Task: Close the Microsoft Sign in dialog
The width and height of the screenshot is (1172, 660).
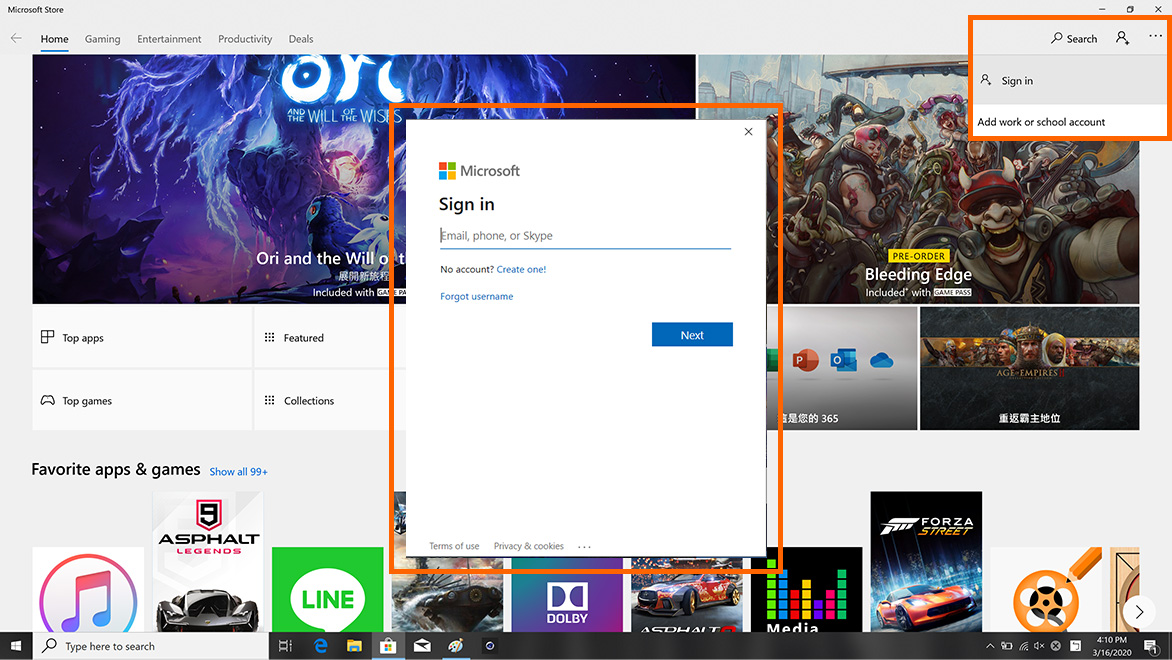Action: (x=748, y=132)
